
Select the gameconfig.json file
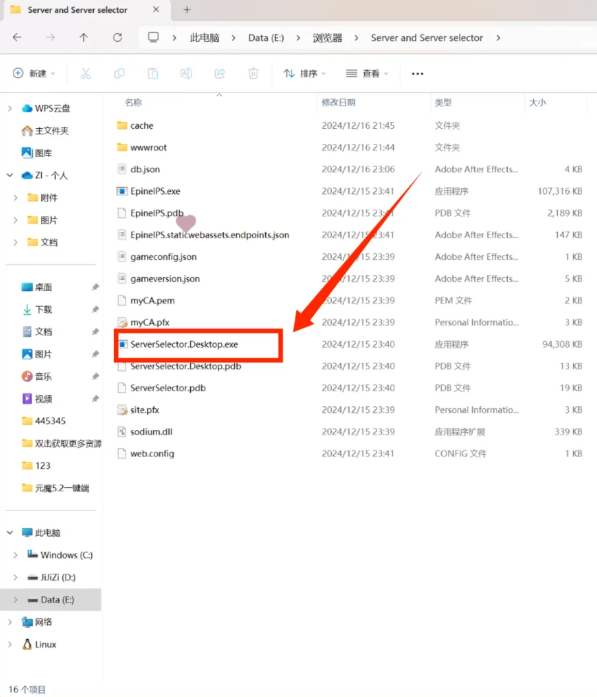163,256
